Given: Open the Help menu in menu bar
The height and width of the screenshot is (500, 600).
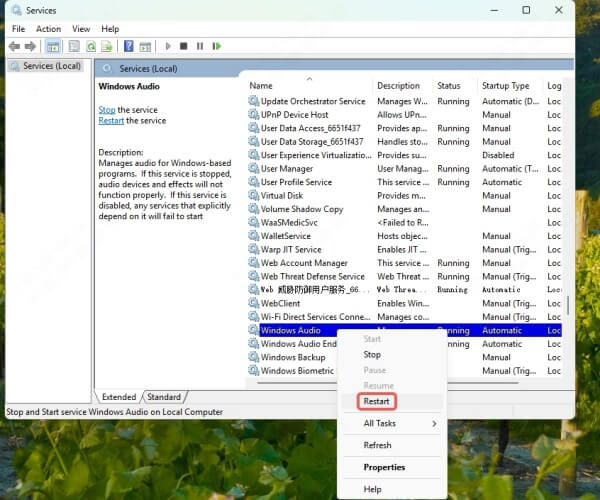Looking at the screenshot, I should (110, 29).
